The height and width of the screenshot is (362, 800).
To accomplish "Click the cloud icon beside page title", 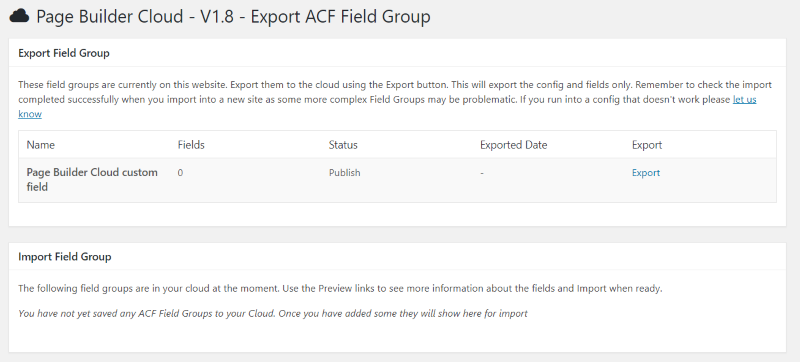I will tap(19, 16).
